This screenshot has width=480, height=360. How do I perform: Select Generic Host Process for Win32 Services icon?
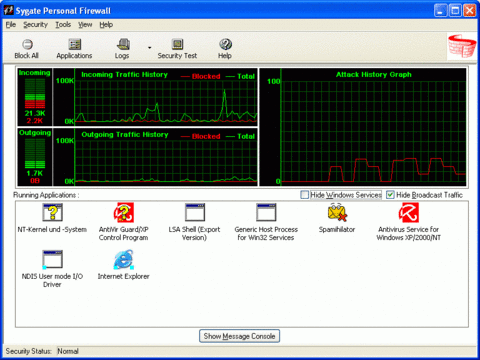pyautogui.click(x=266, y=212)
